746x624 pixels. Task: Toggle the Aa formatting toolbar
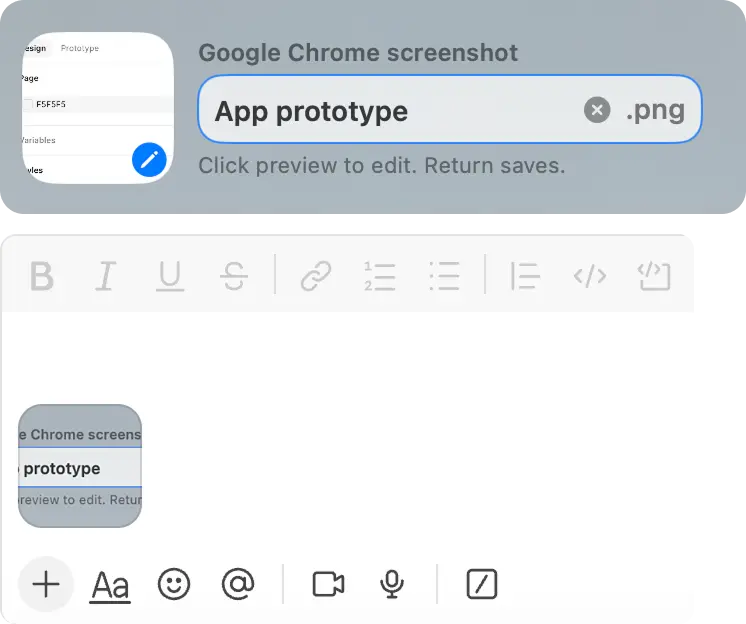pyautogui.click(x=110, y=585)
